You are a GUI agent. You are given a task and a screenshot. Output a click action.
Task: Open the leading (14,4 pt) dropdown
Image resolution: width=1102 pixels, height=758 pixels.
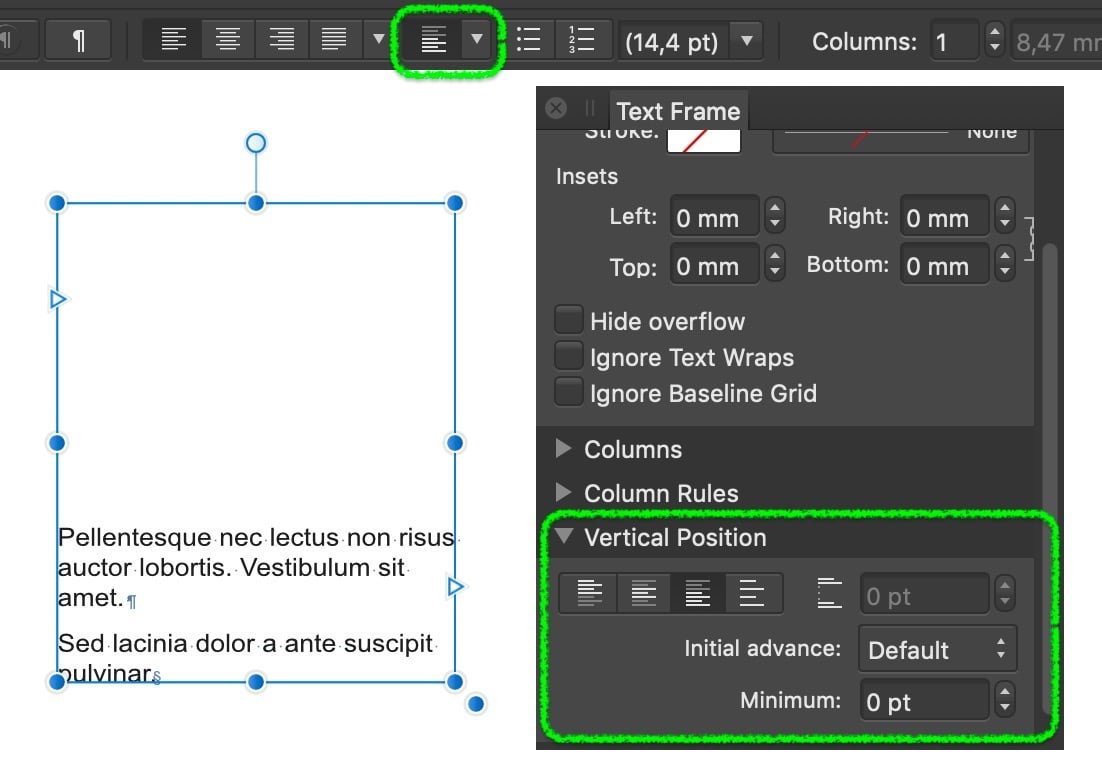(x=746, y=40)
